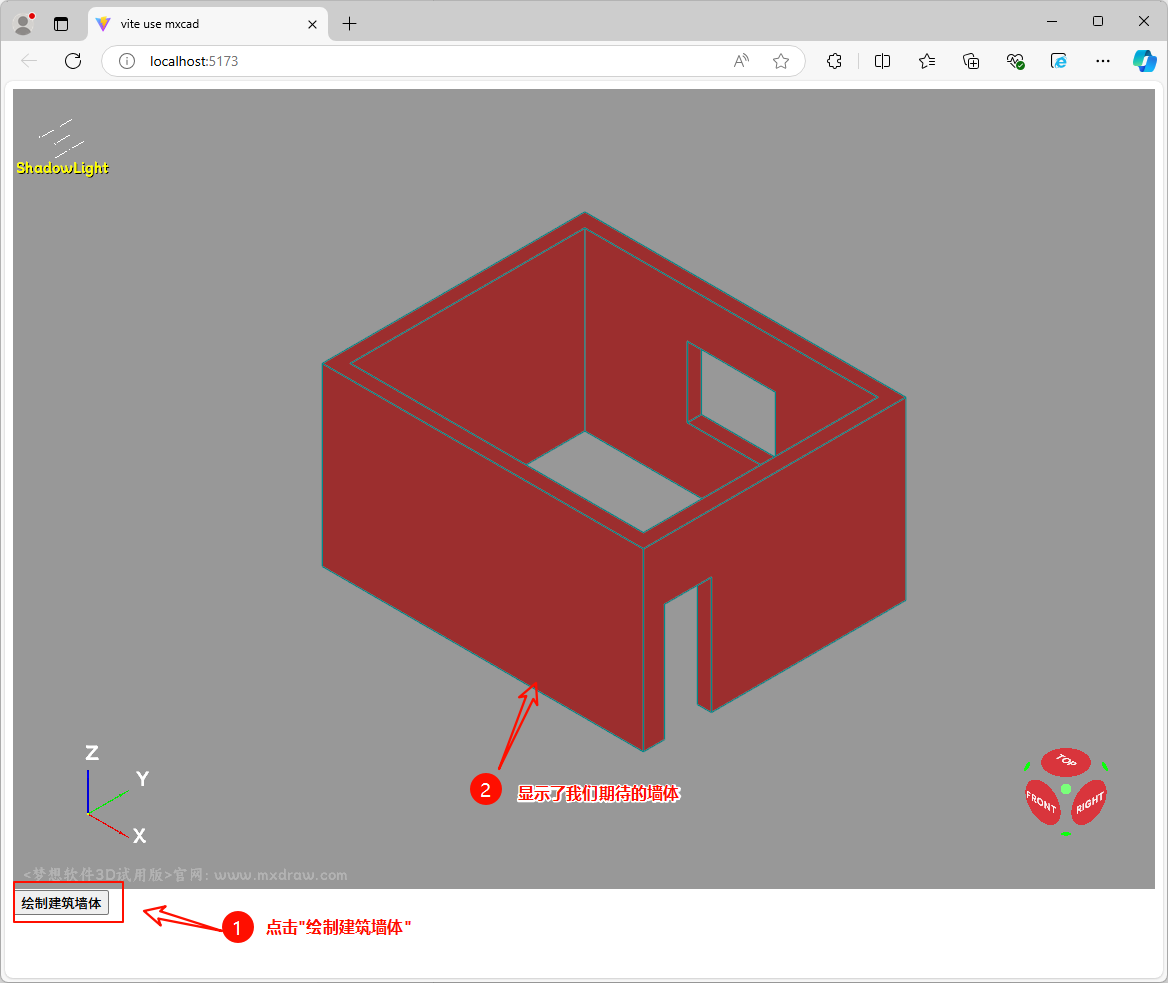The height and width of the screenshot is (983, 1168).
Task: Open a new tab with plus button
Action: (349, 24)
